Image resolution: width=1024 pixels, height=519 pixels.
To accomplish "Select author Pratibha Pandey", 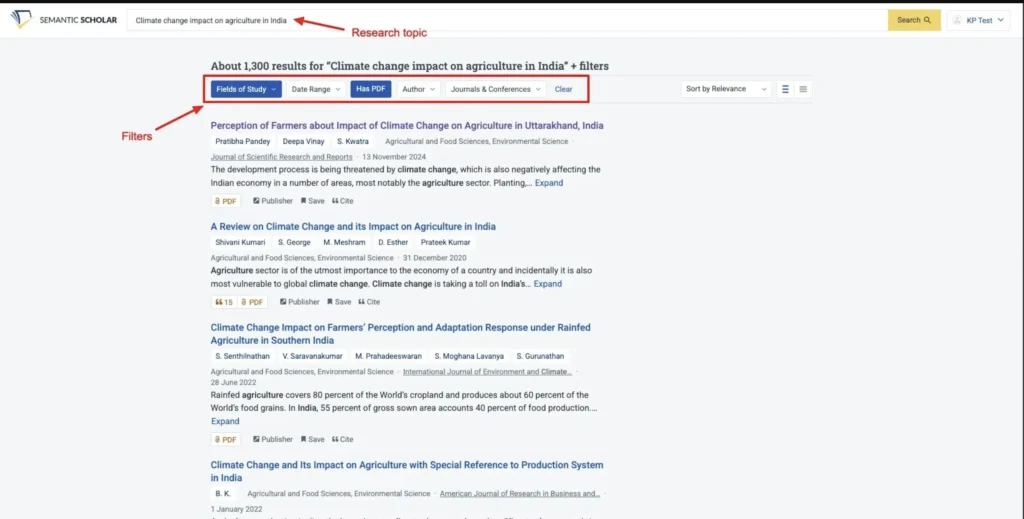I will 242,141.
